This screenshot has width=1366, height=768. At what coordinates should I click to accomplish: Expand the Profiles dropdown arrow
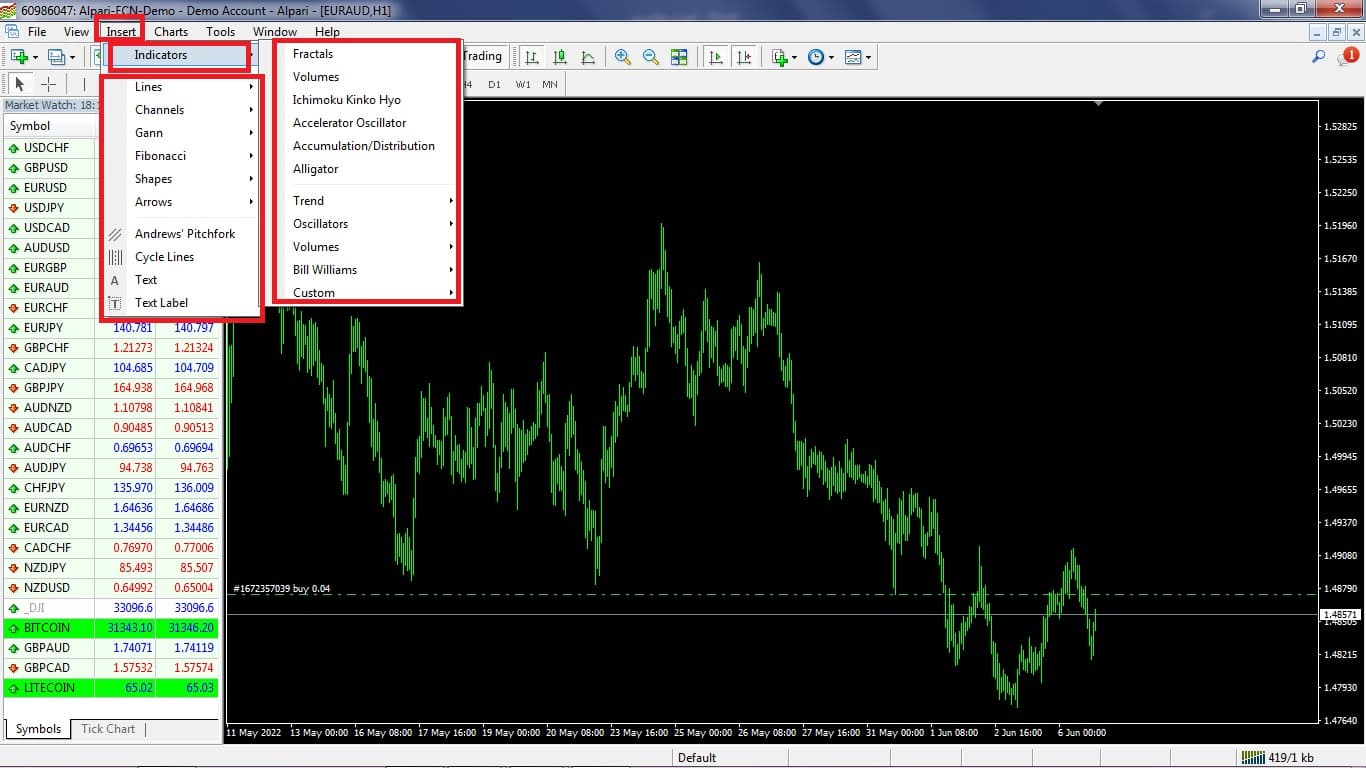73,57
